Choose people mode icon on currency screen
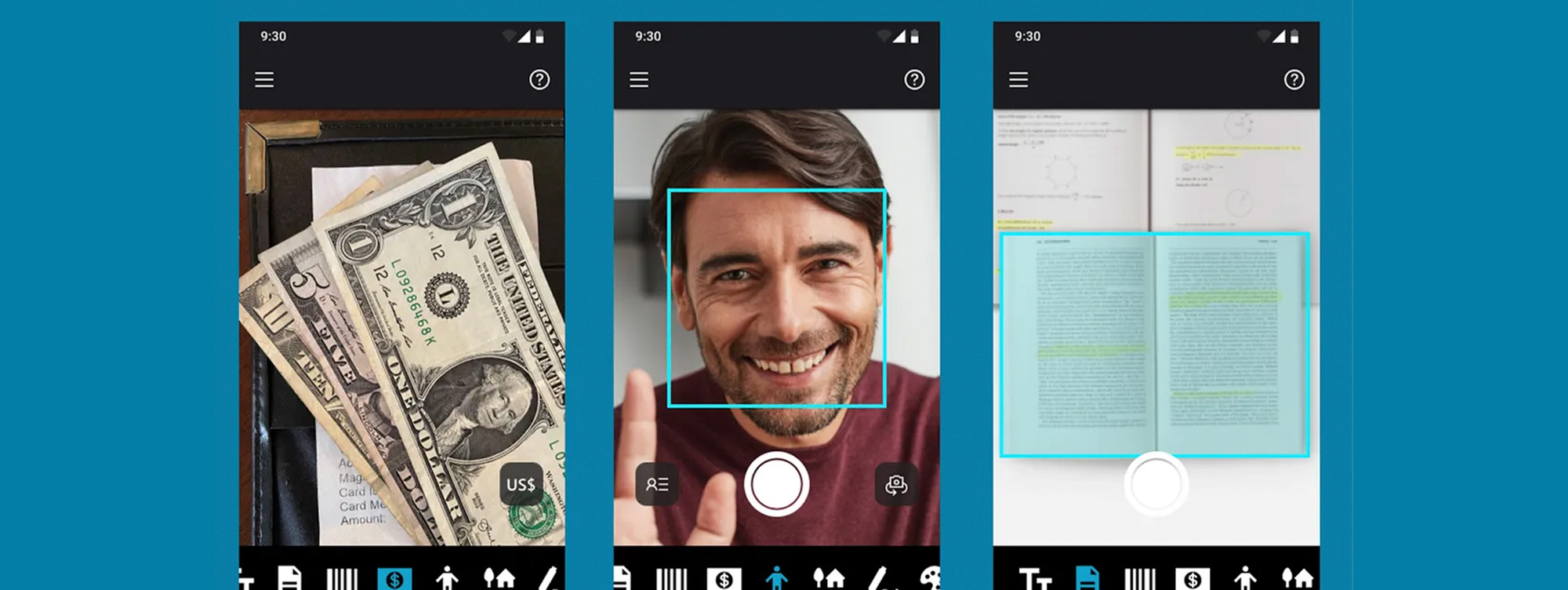 tap(447, 579)
